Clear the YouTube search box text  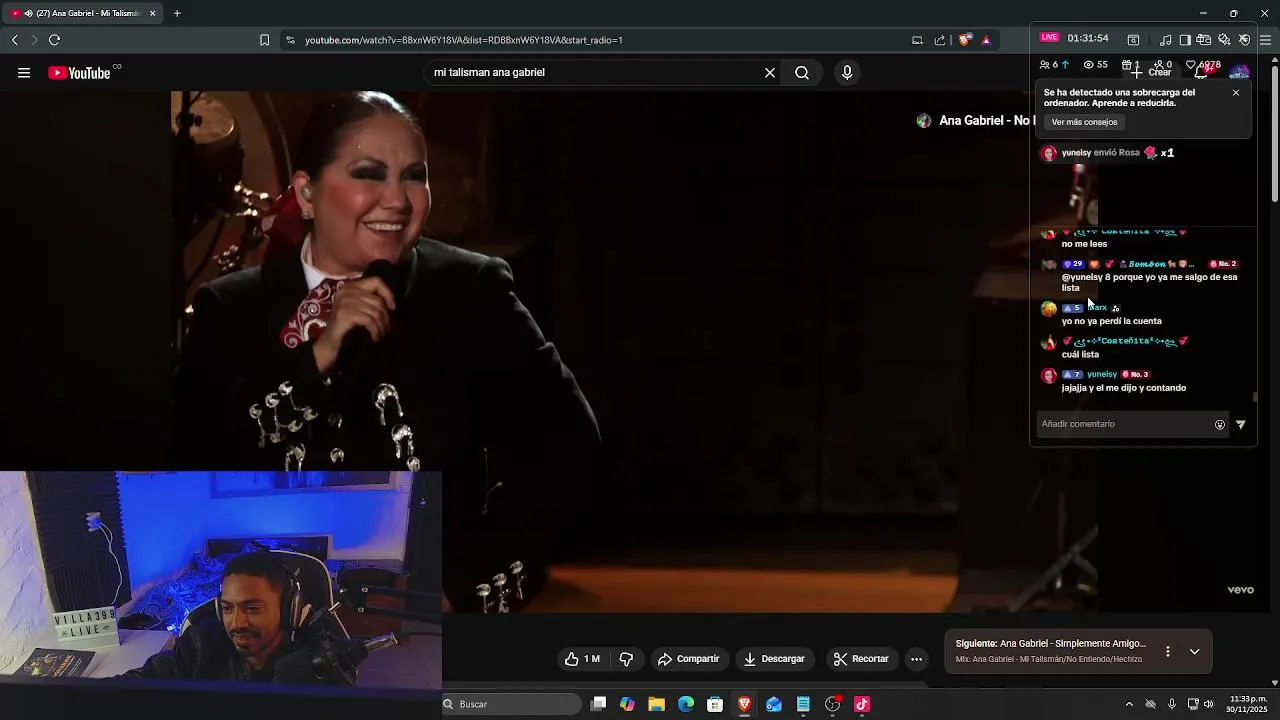pyautogui.click(x=770, y=73)
